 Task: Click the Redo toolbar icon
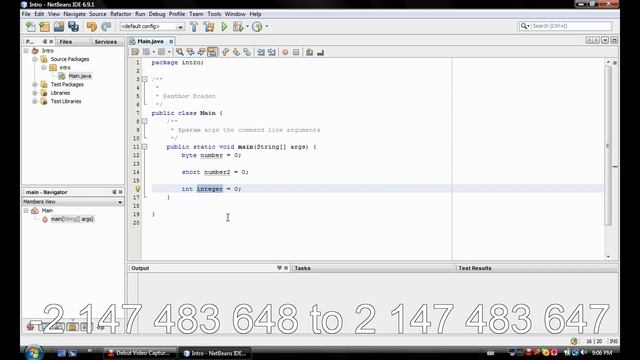tap(106, 27)
